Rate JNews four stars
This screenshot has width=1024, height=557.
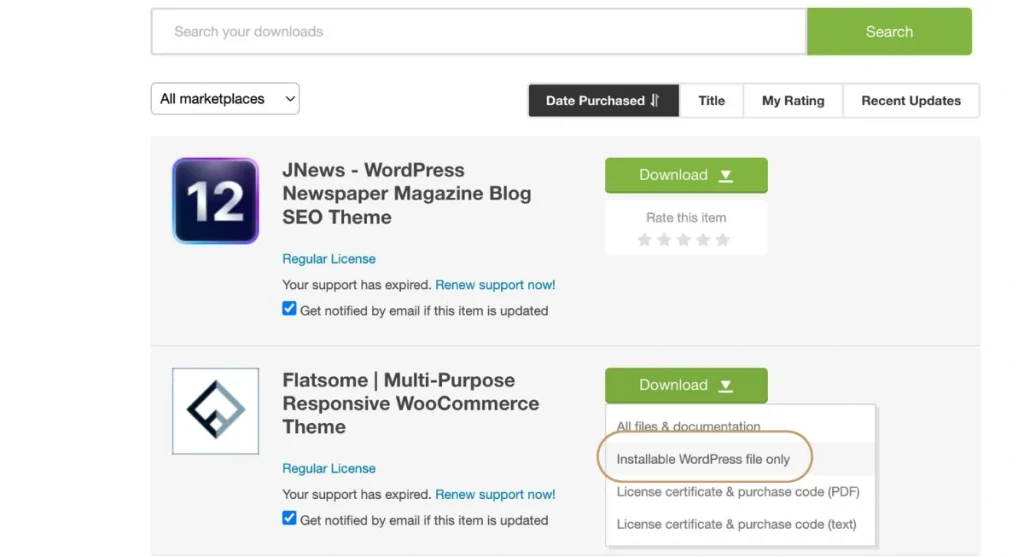tap(703, 240)
